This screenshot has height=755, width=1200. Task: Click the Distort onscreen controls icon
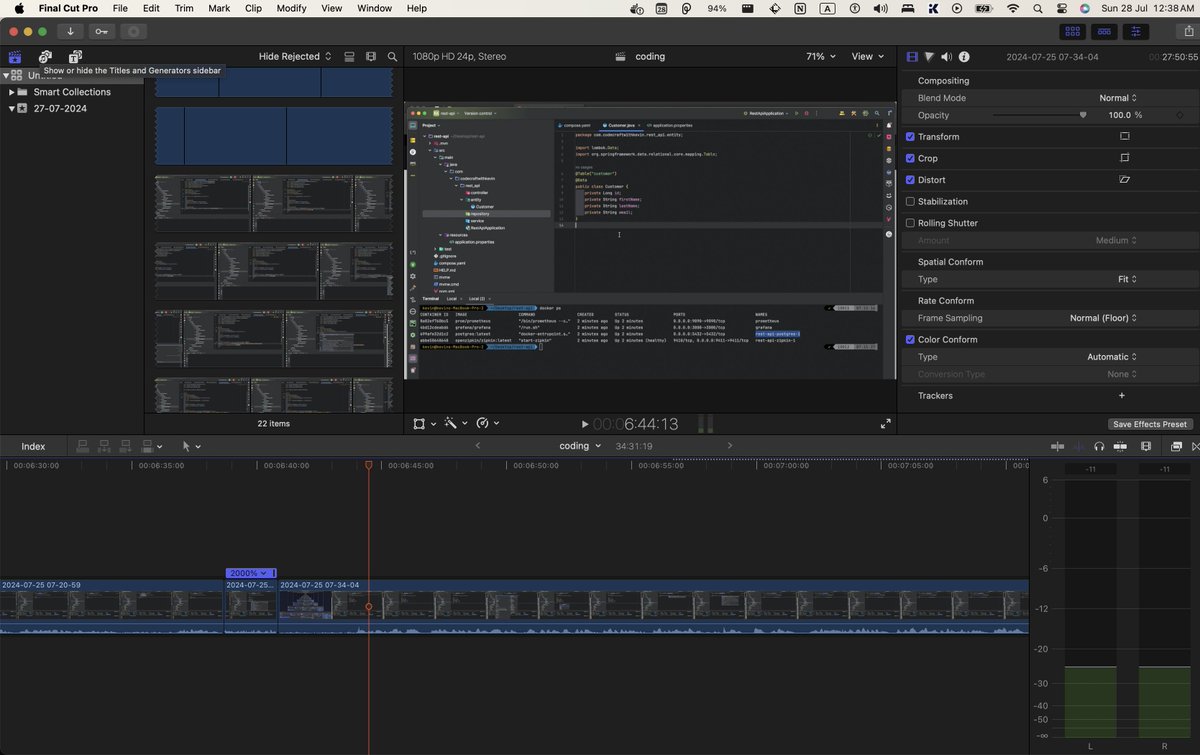pyautogui.click(x=1125, y=180)
